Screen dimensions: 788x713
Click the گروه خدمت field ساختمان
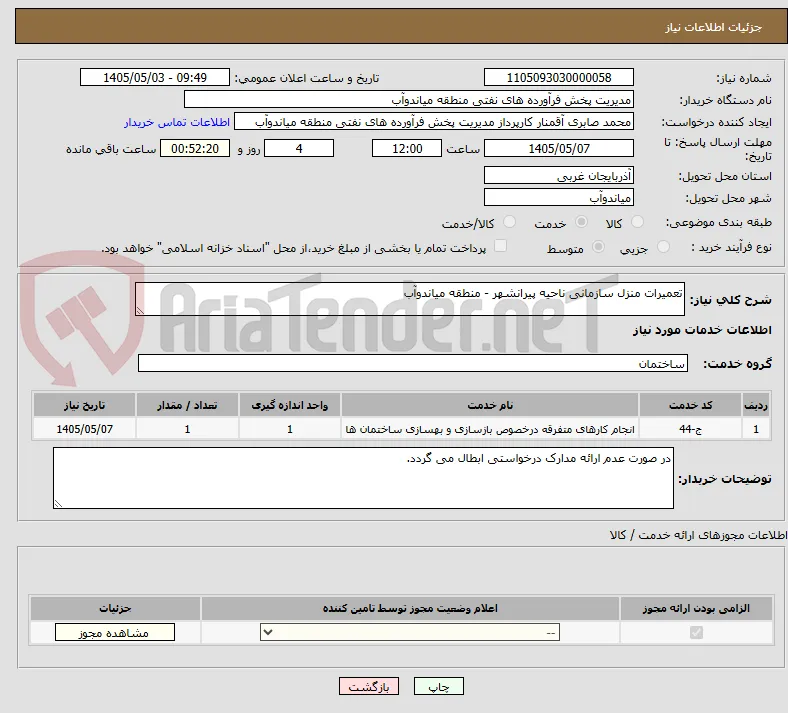[413, 363]
